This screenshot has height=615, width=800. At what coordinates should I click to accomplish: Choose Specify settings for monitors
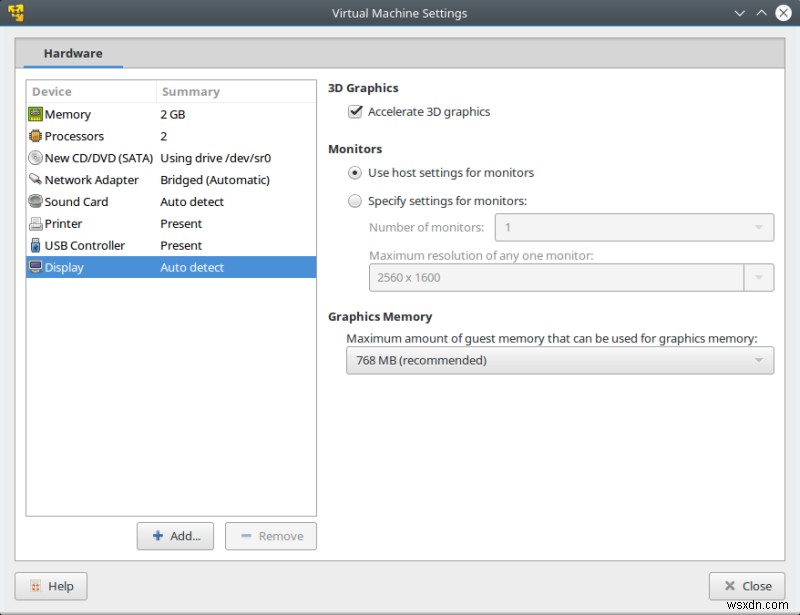355,200
